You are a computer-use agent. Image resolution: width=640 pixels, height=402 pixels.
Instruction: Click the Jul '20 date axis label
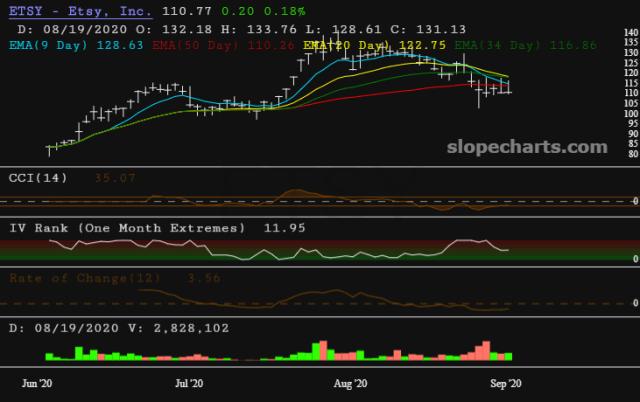(x=189, y=383)
